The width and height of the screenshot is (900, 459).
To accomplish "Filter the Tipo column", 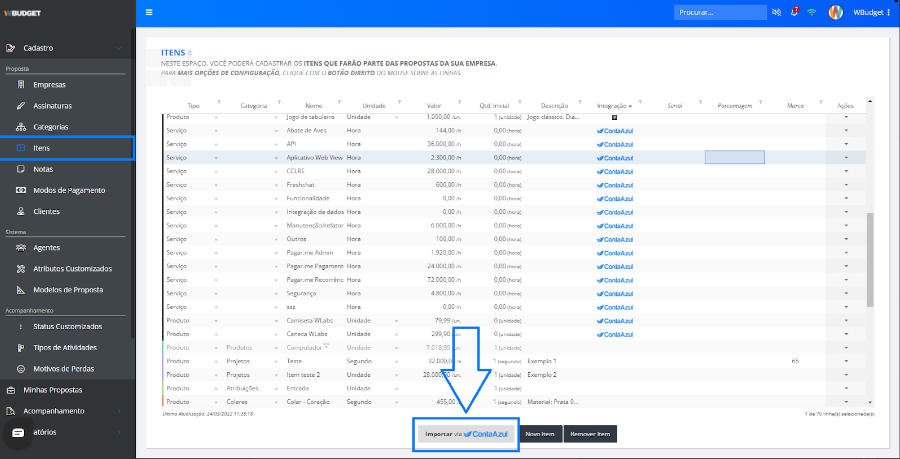I will [x=219, y=102].
